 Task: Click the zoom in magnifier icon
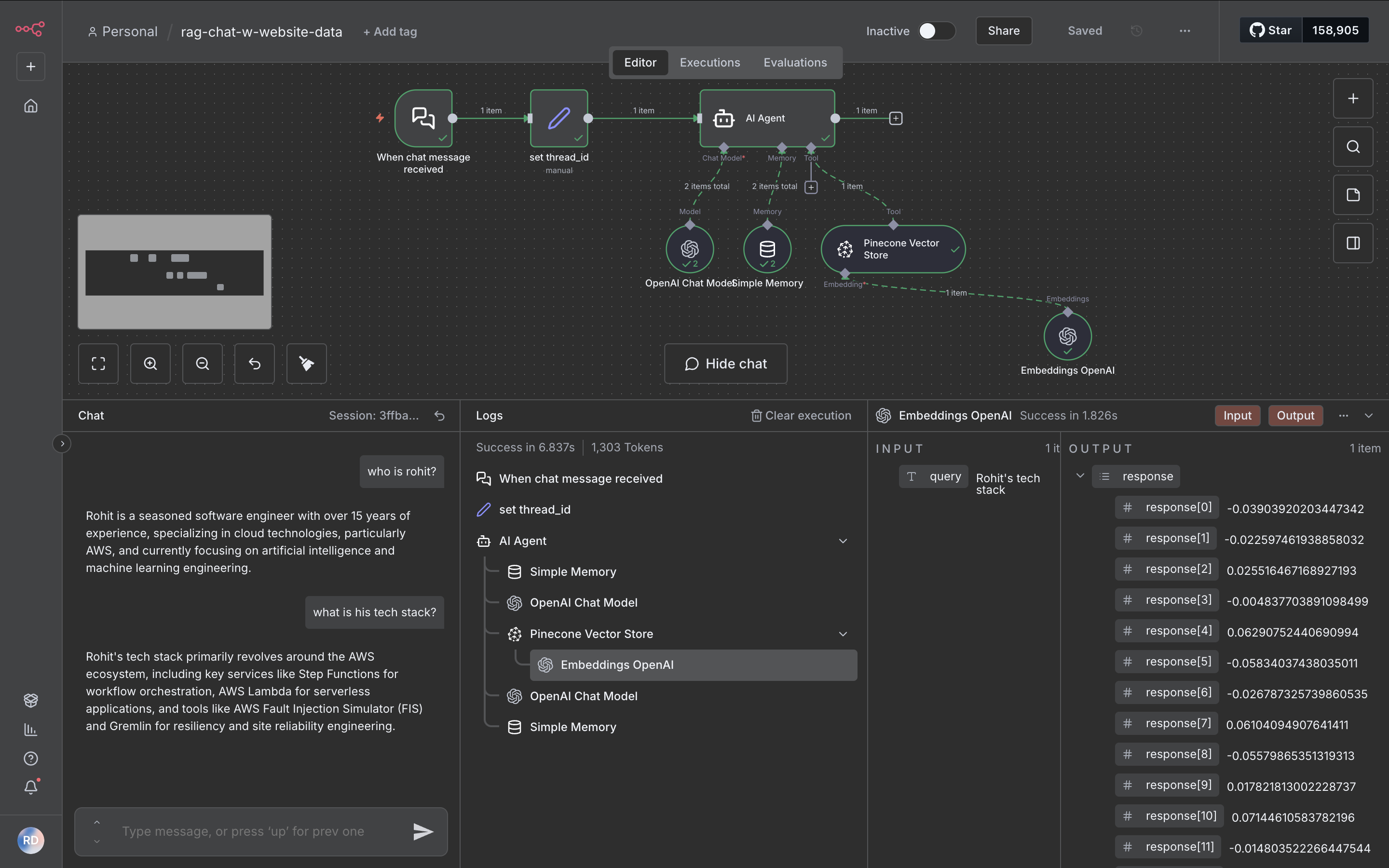tap(150, 364)
